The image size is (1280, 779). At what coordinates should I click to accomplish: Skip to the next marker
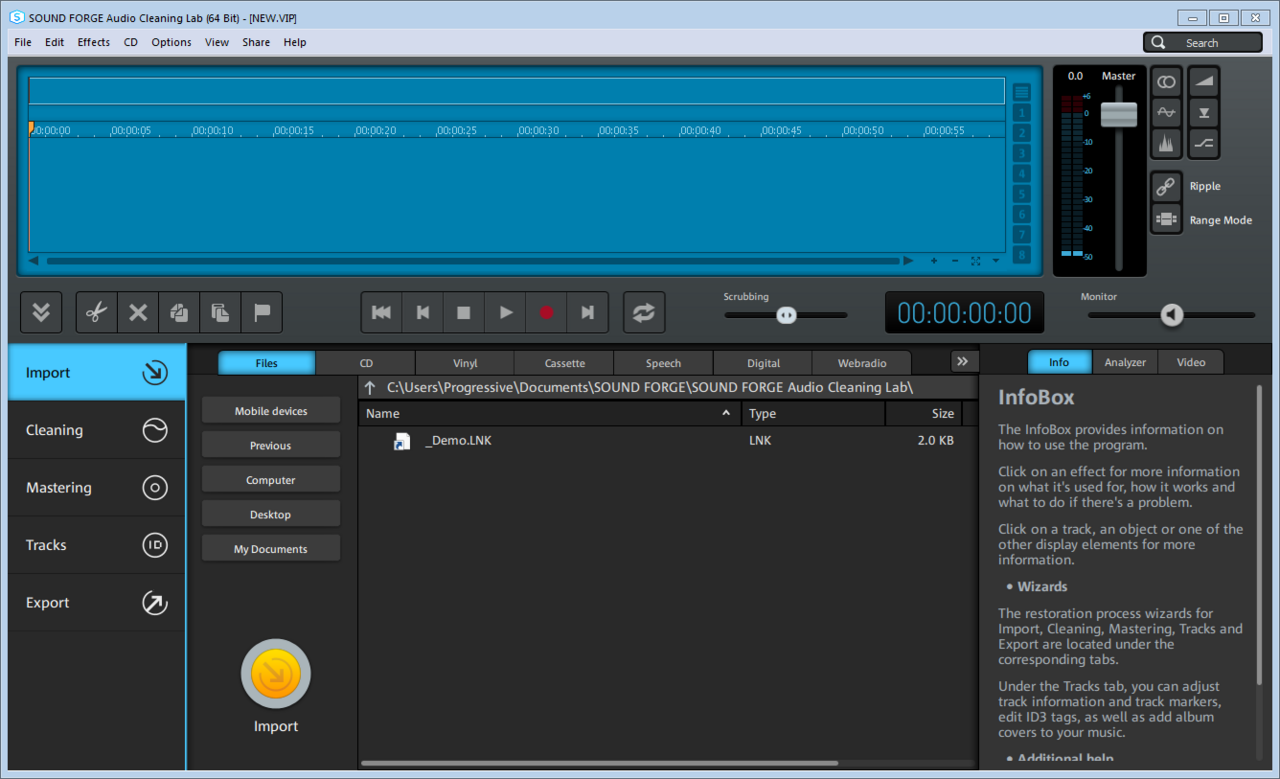587,313
